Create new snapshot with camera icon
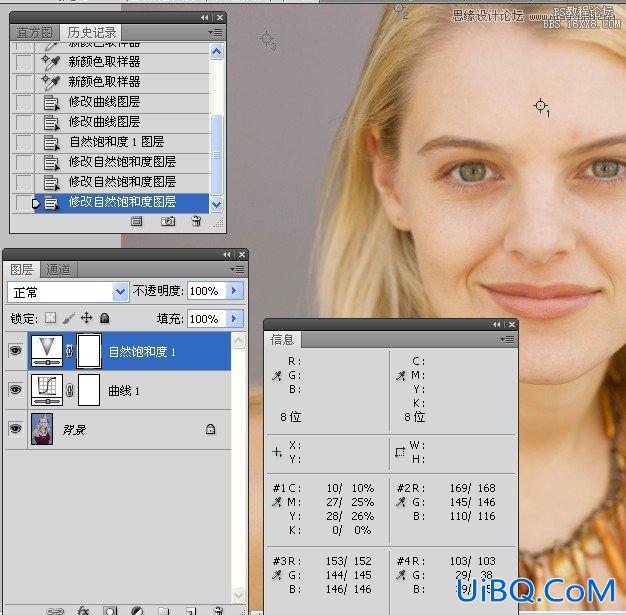 [168, 221]
